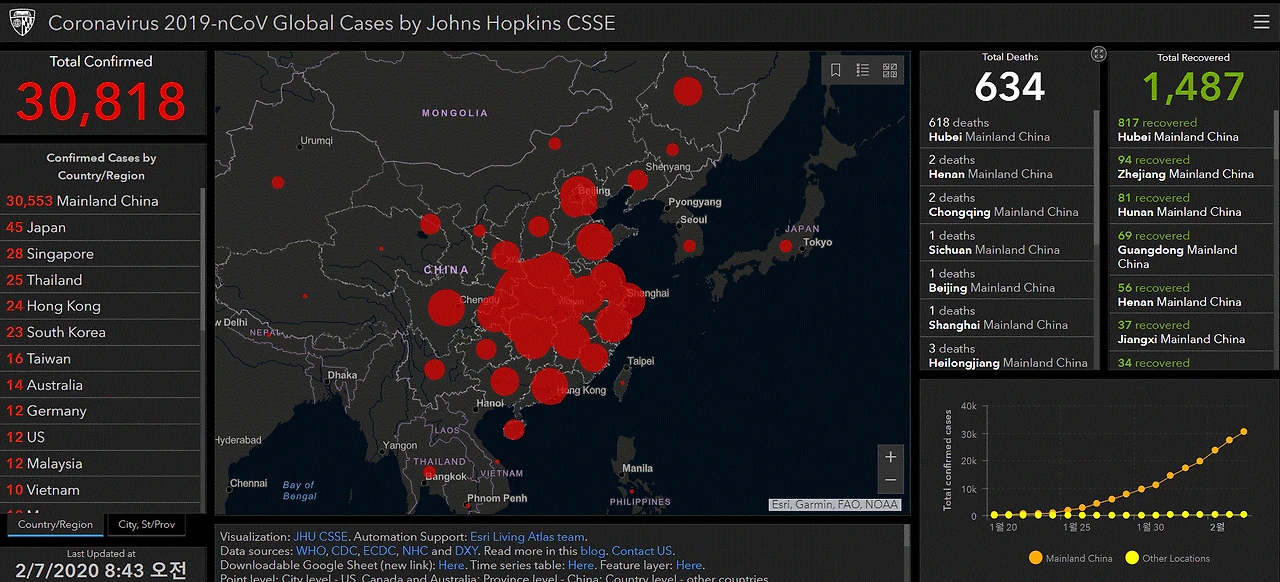
Task: Select 817 recovered Hubei row
Action: (1191, 129)
